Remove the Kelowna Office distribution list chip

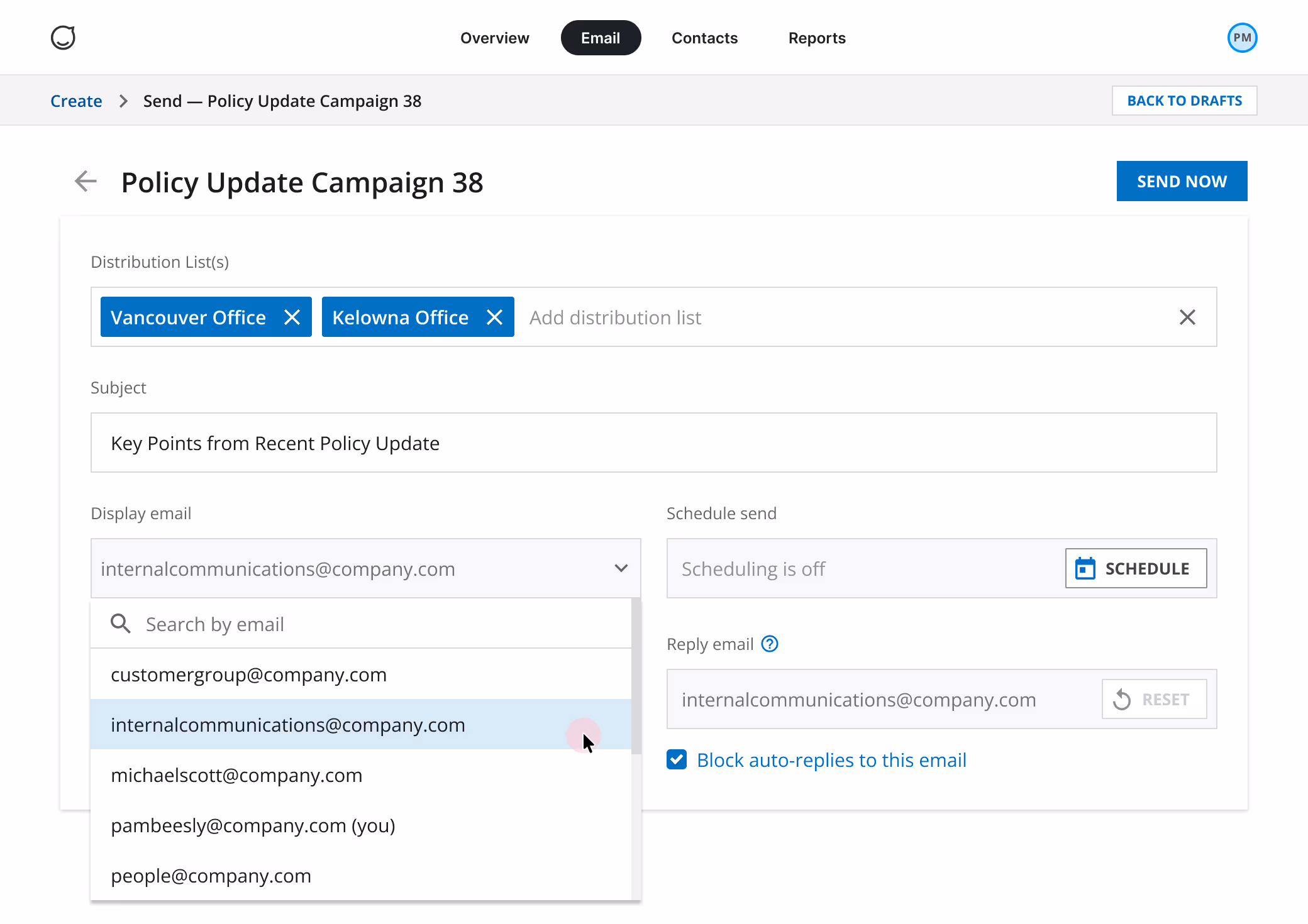click(494, 317)
